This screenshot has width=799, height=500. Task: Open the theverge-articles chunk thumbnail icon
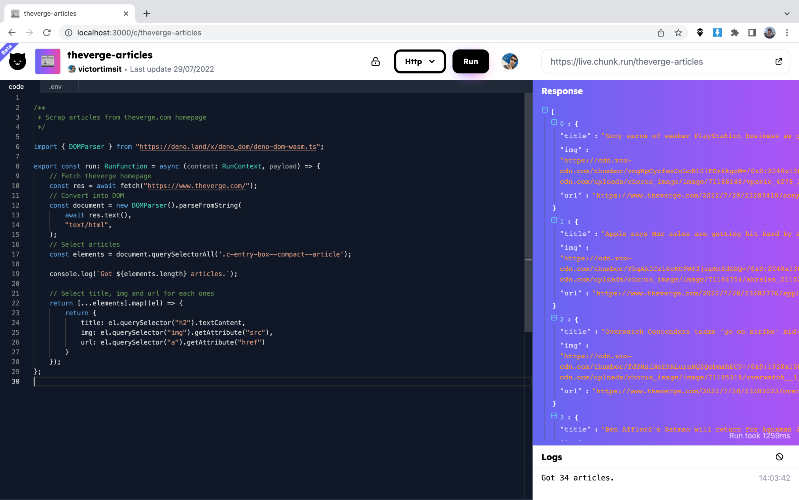click(x=47, y=62)
